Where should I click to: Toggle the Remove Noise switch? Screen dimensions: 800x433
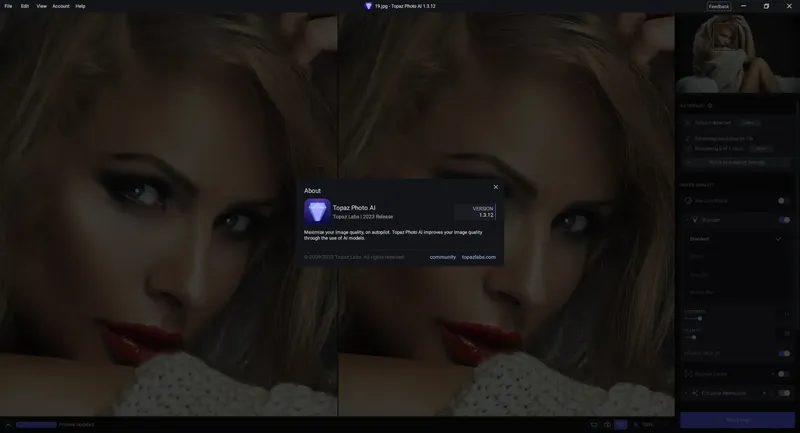pos(784,200)
